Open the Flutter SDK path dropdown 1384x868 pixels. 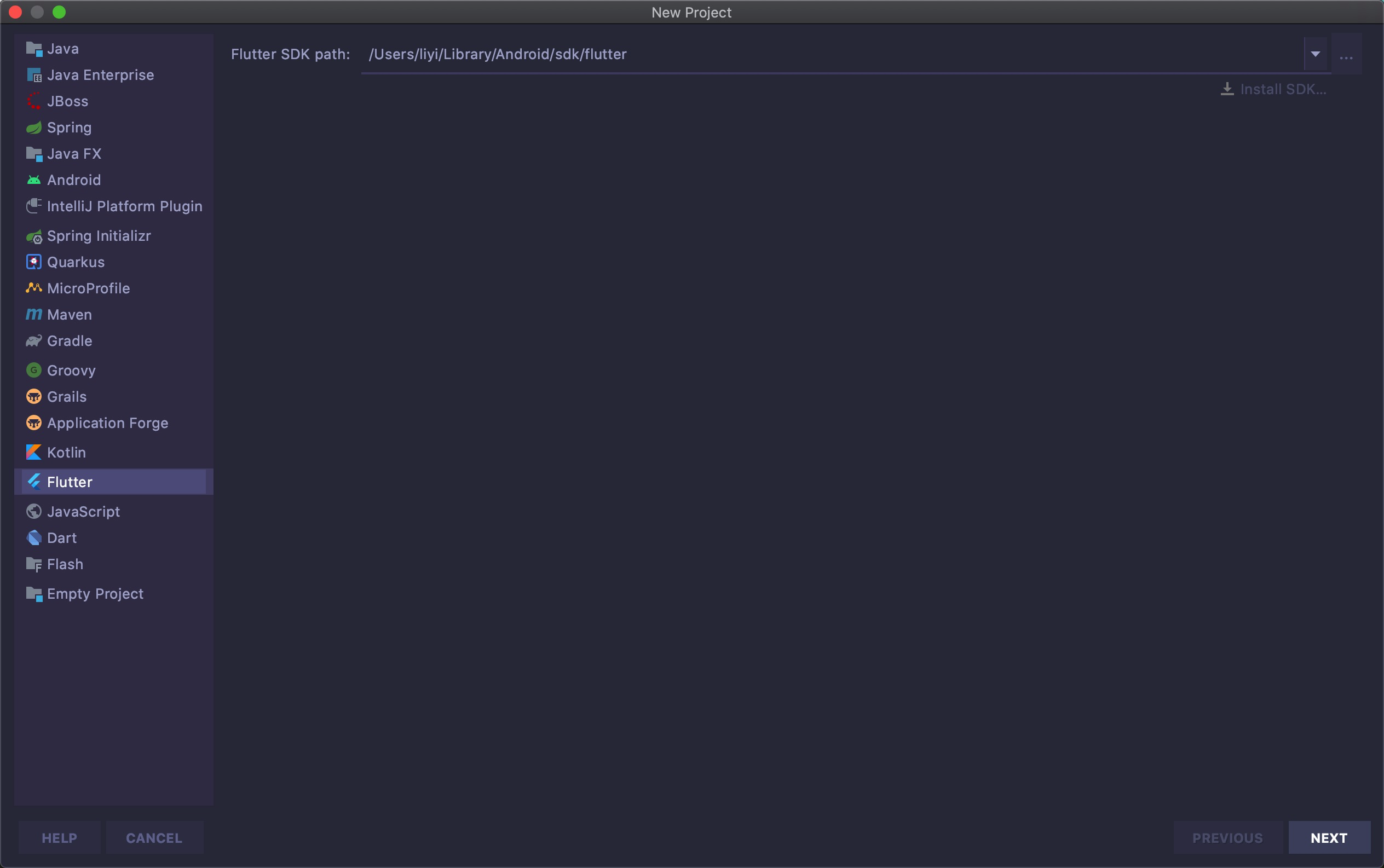(1315, 54)
